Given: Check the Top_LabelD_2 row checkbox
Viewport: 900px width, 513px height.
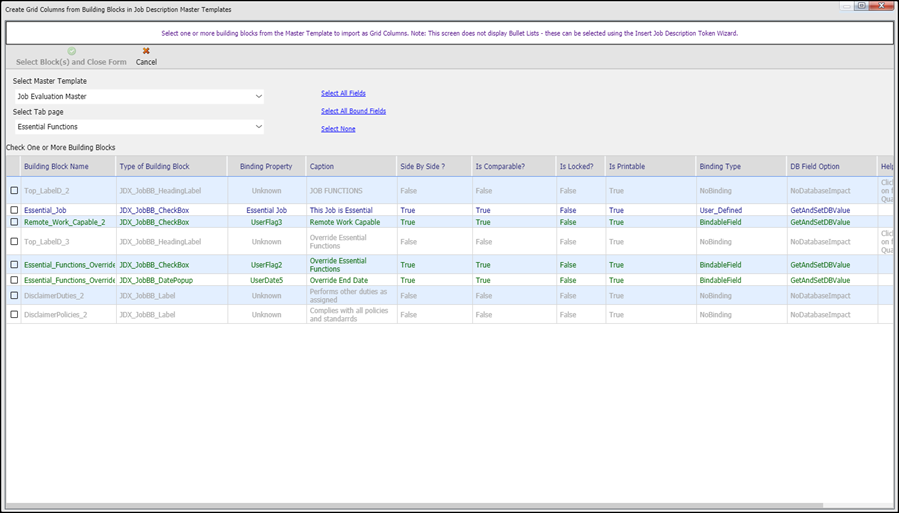Looking at the screenshot, I should [14, 191].
